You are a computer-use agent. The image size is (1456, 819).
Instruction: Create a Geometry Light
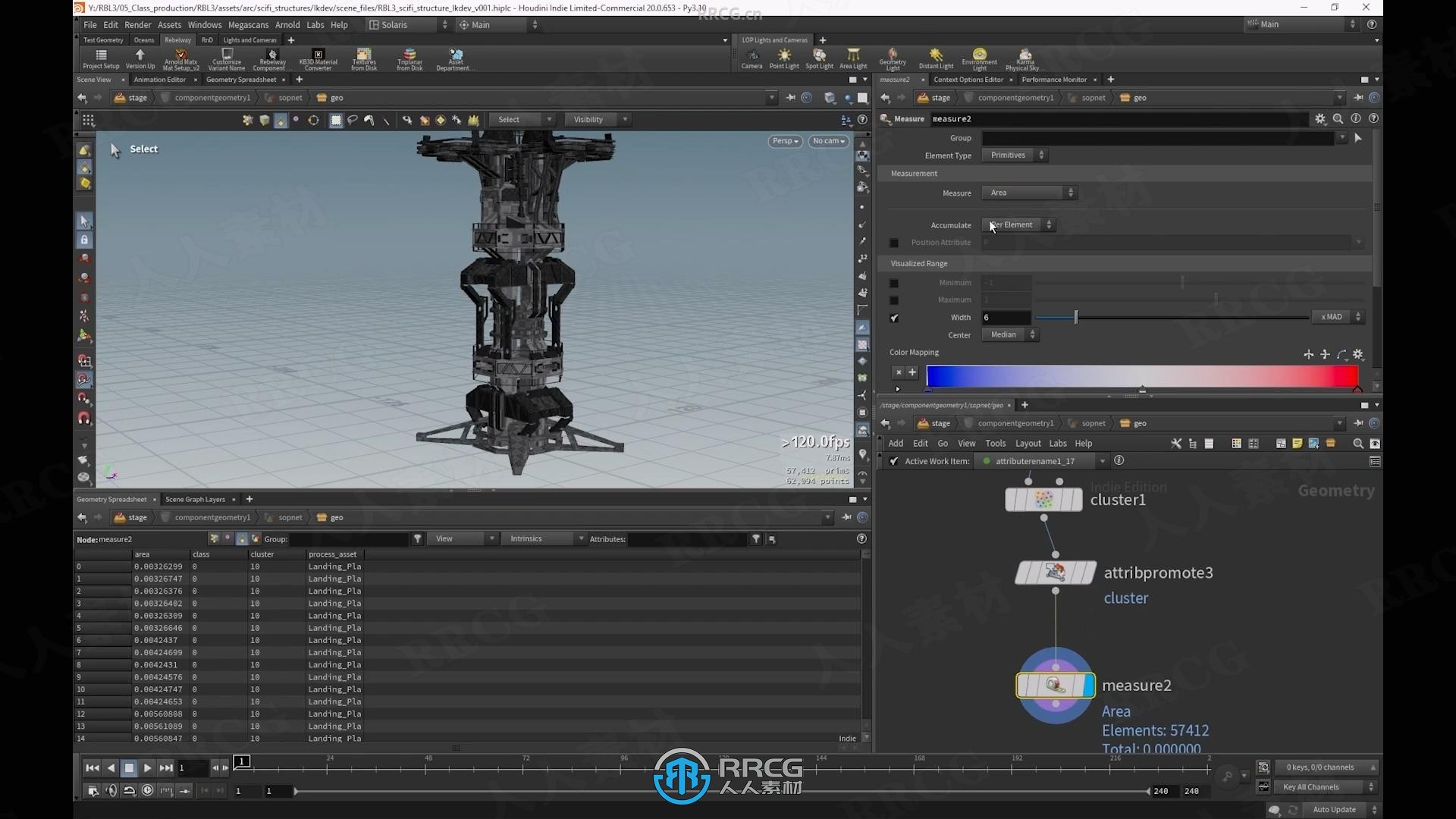coord(893,59)
